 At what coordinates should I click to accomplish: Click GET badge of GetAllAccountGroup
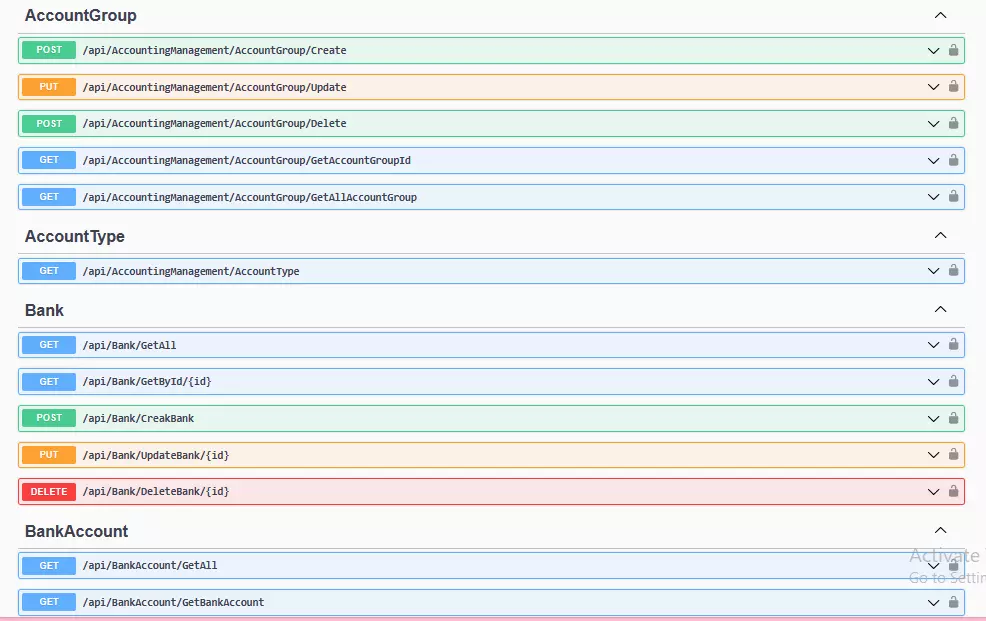(x=49, y=197)
